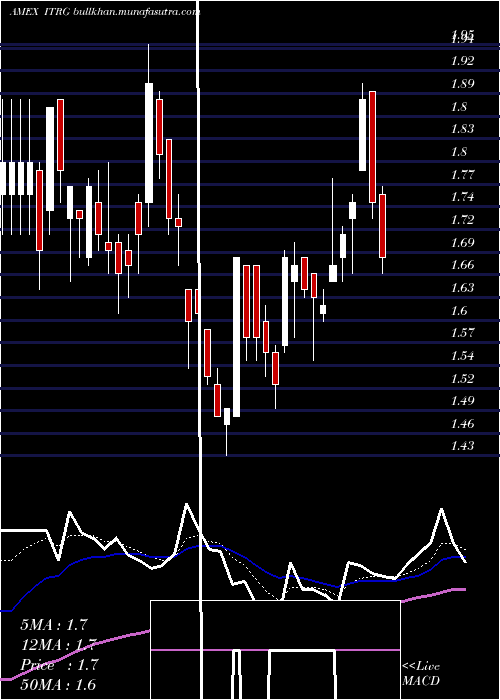
Task: Select the 1.83 price axis label
Action: pos(462,129)
